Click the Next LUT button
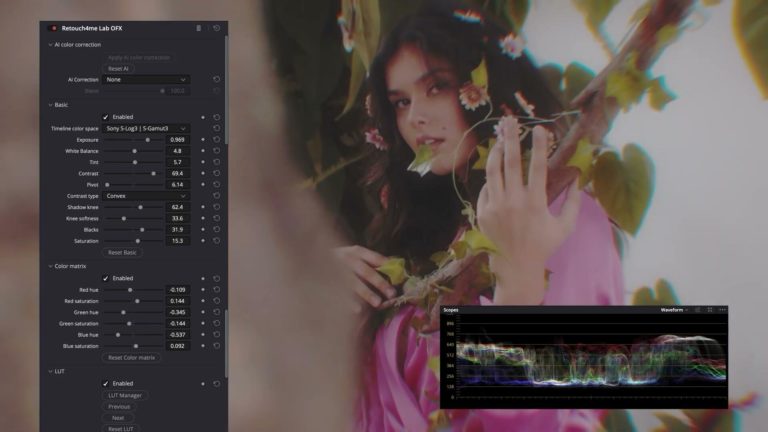The width and height of the screenshot is (768, 432). 118,418
